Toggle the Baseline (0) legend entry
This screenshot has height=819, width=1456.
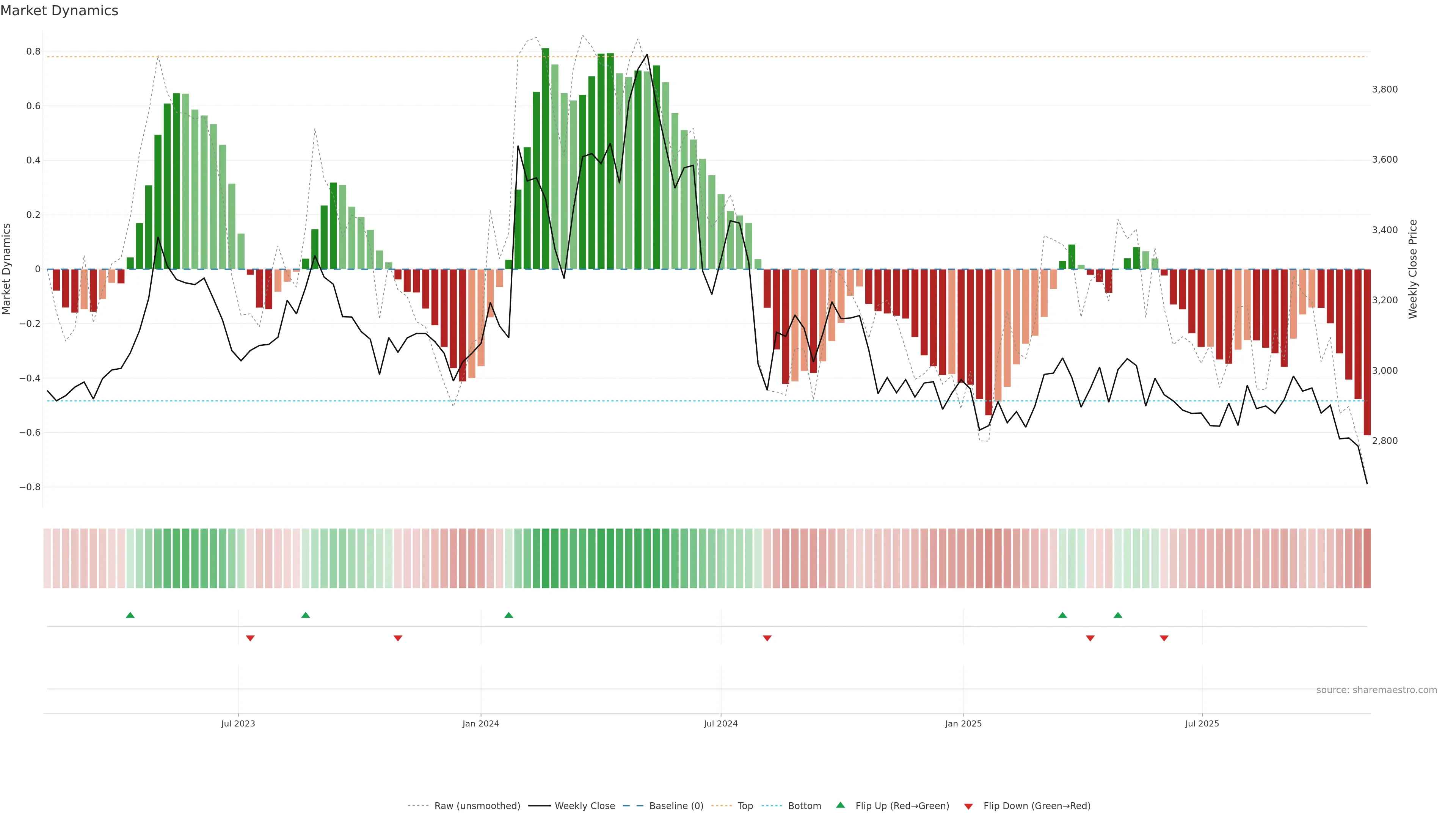point(676,806)
